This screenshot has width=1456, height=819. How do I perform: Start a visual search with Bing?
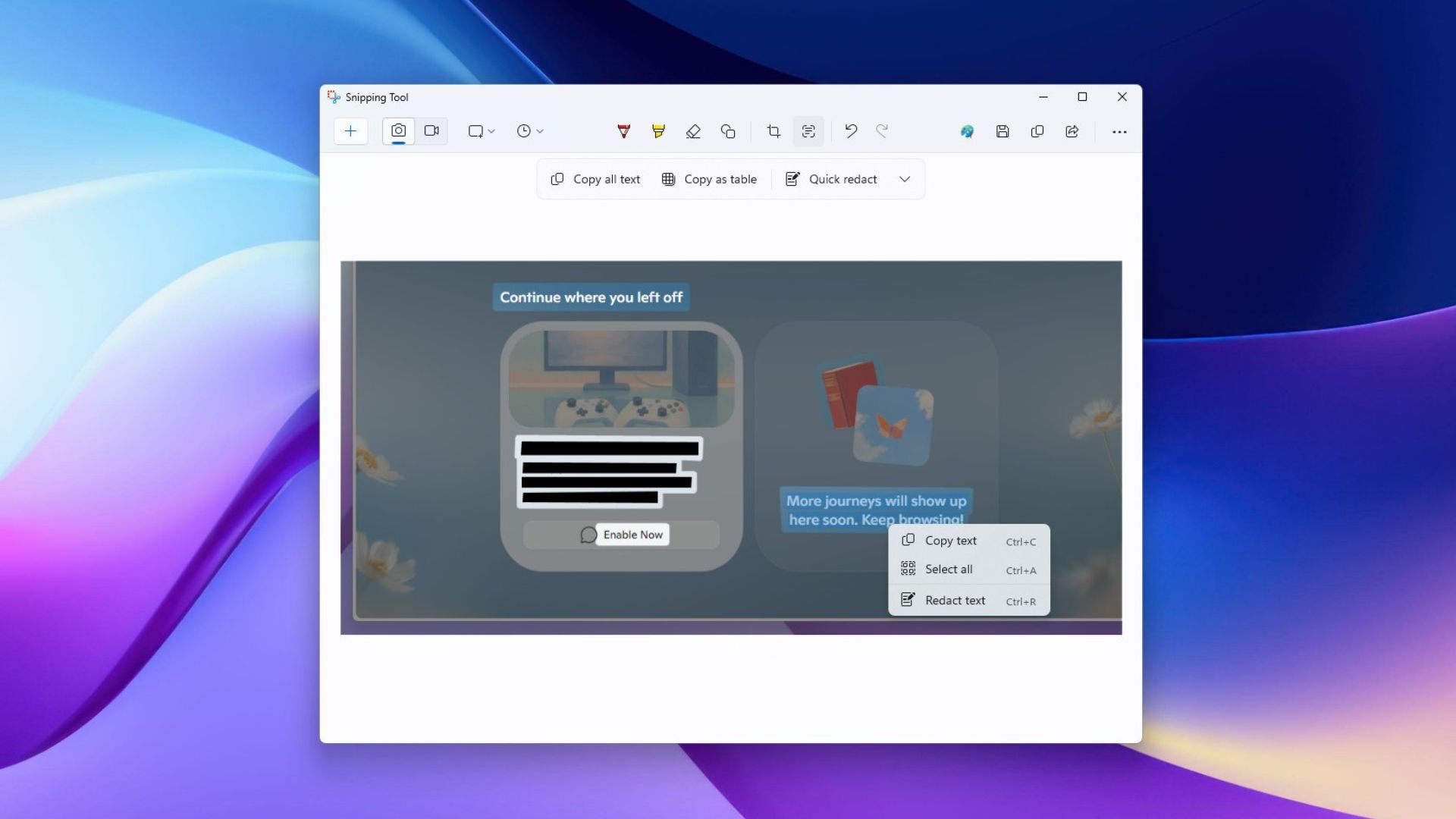click(966, 130)
